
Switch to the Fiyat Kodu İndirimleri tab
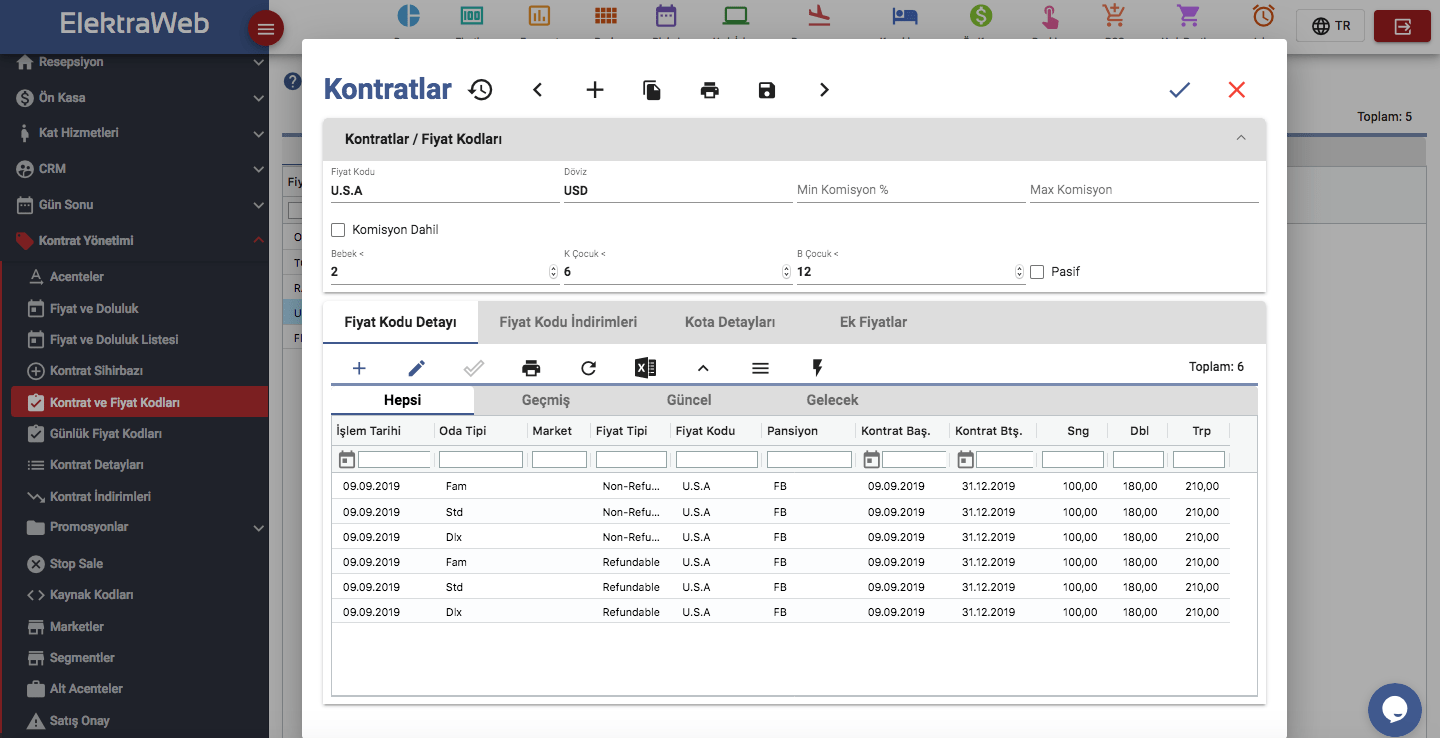(568, 322)
